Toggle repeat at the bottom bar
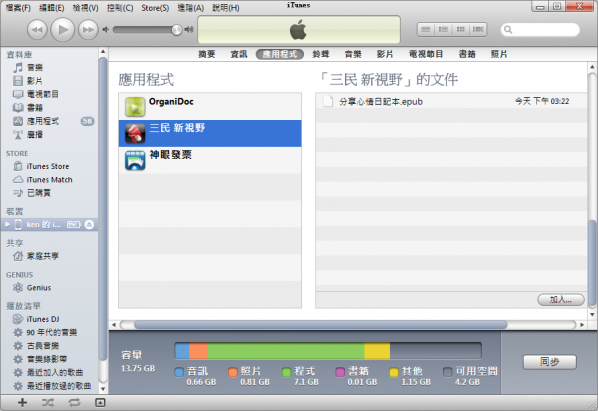This screenshot has height=411, width=598. point(74,402)
